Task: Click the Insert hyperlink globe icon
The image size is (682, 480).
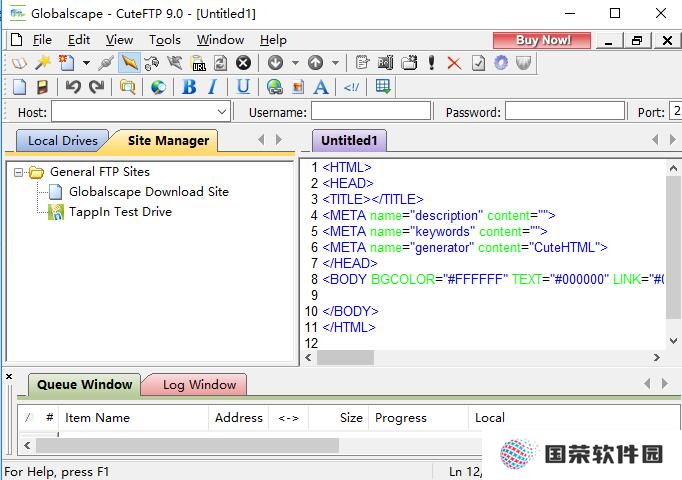Action: (274, 87)
